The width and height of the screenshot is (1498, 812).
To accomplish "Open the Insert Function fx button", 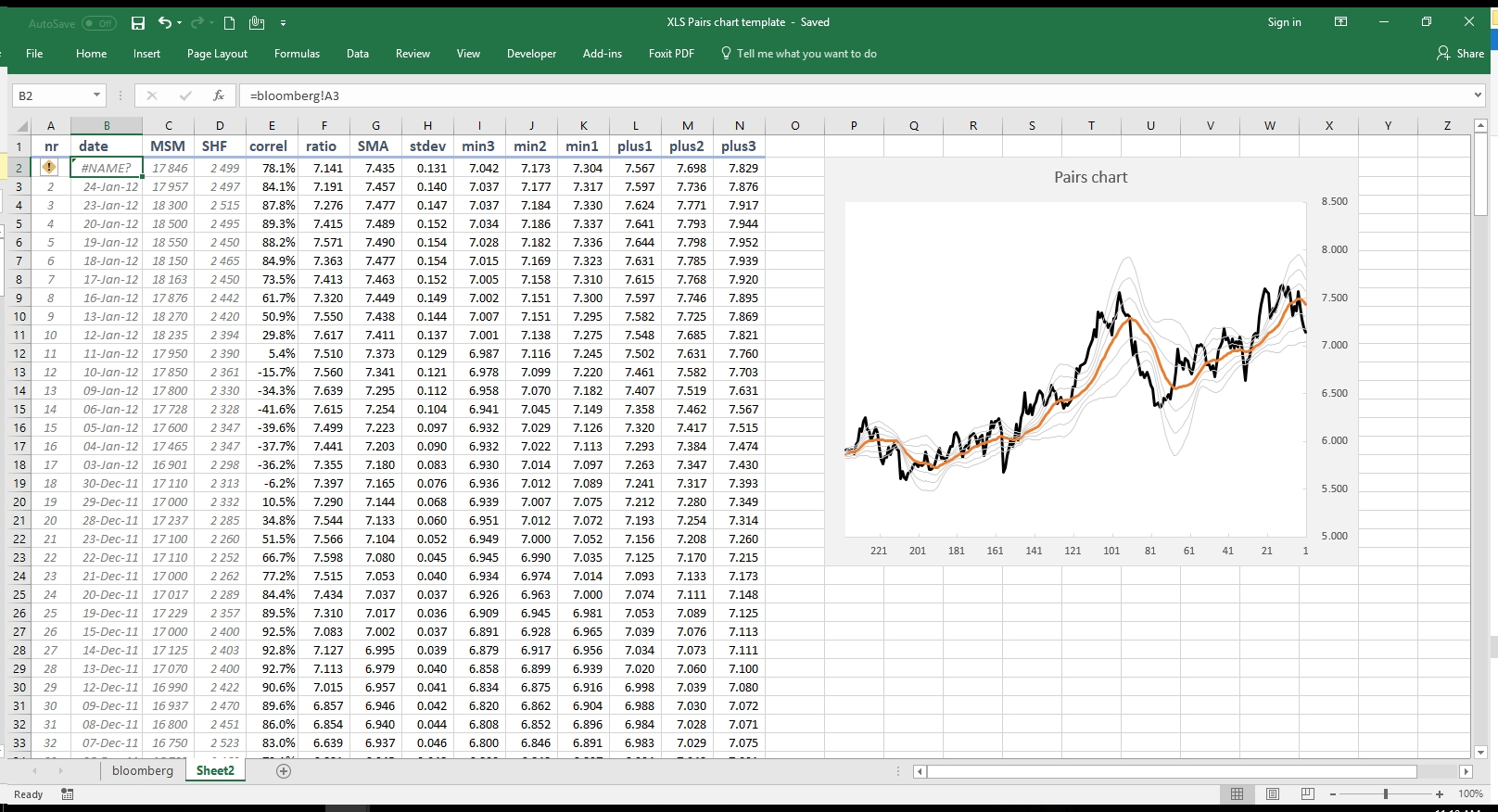I will [219, 95].
